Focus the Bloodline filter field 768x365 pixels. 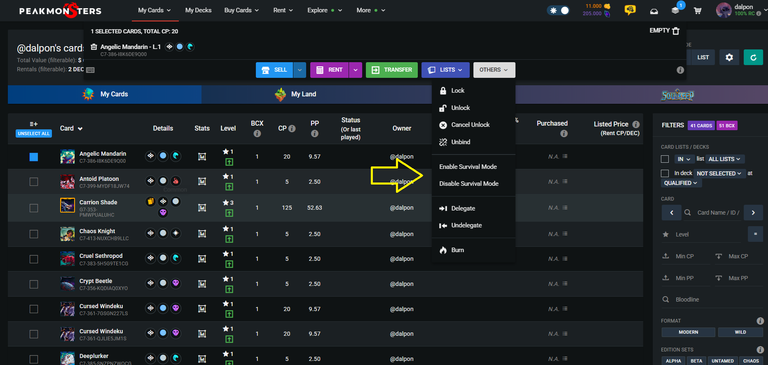(712, 299)
